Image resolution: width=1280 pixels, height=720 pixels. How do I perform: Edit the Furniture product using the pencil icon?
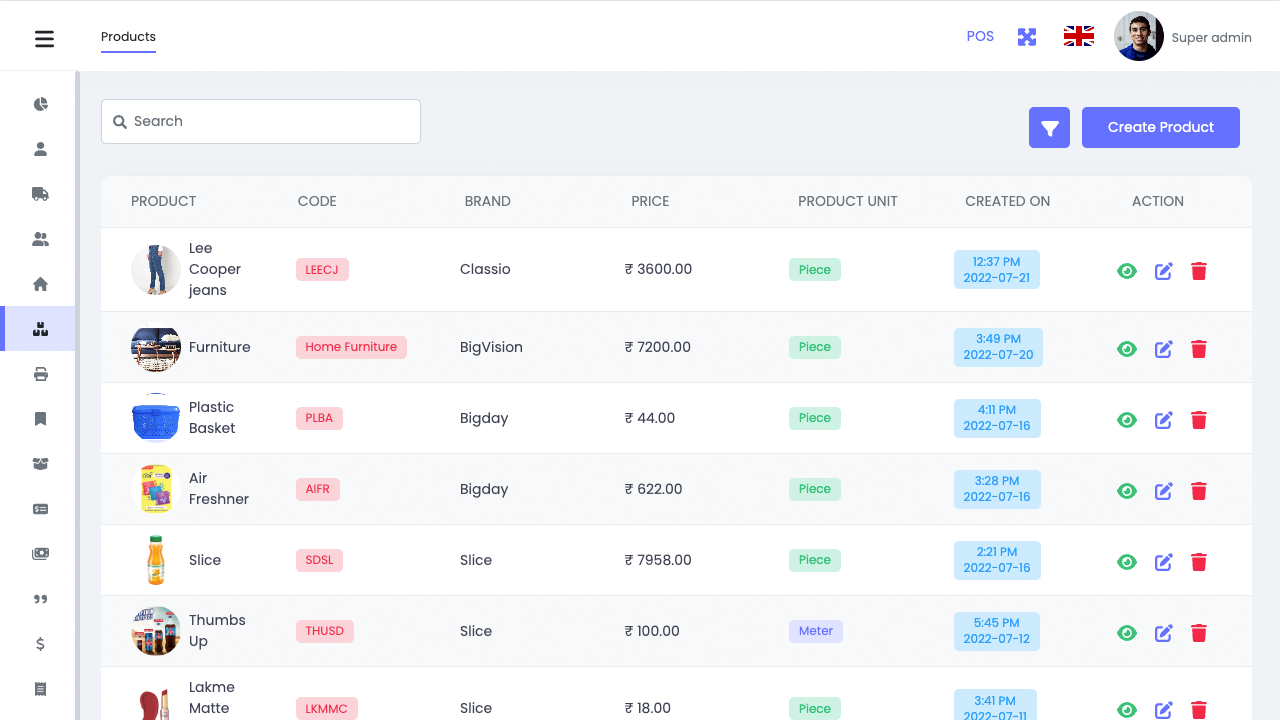(x=1163, y=348)
